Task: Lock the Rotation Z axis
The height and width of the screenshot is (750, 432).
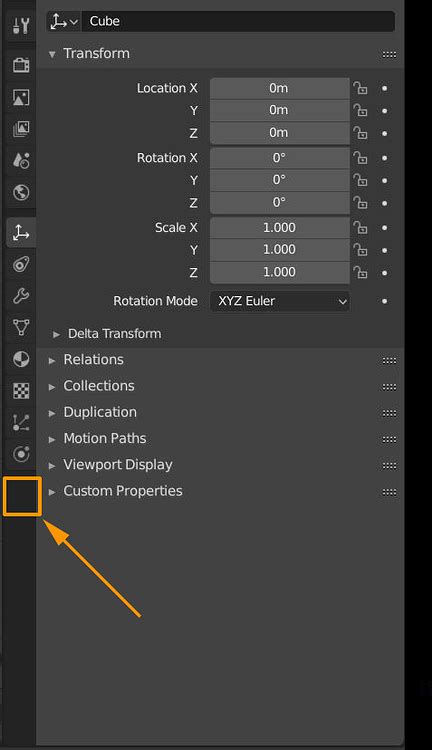Action: 360,203
